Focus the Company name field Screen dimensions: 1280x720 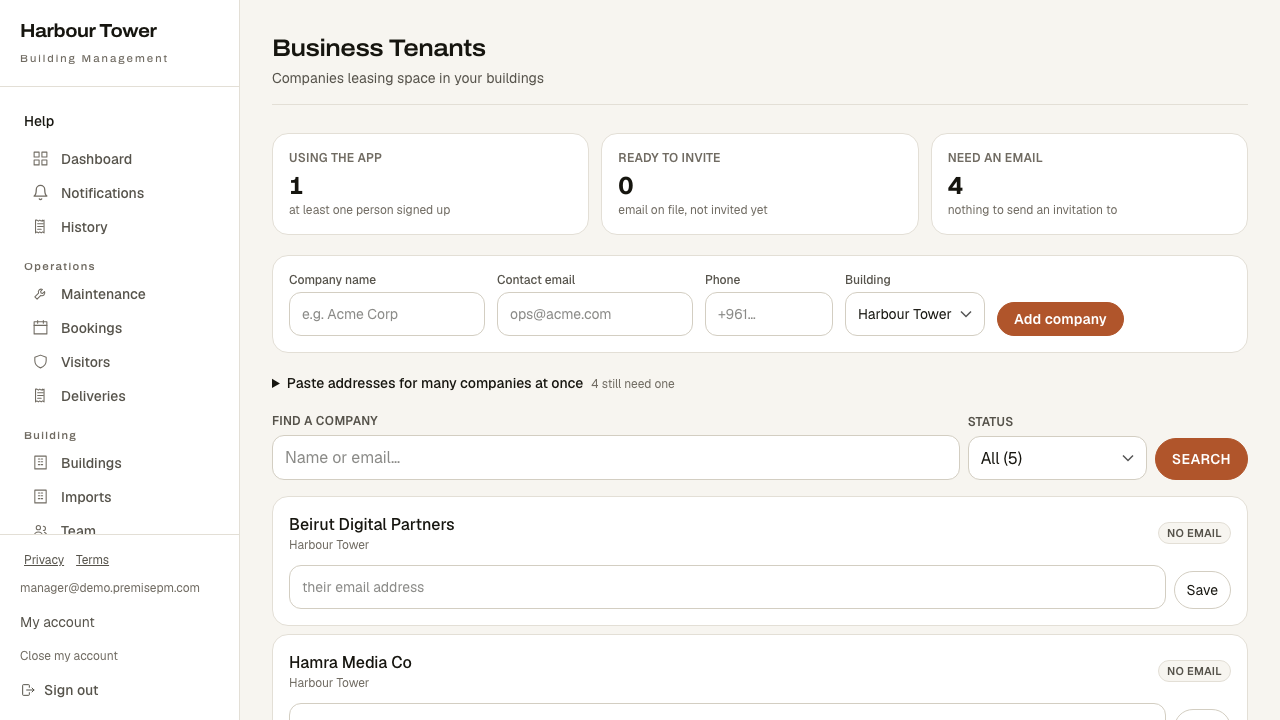pos(387,314)
